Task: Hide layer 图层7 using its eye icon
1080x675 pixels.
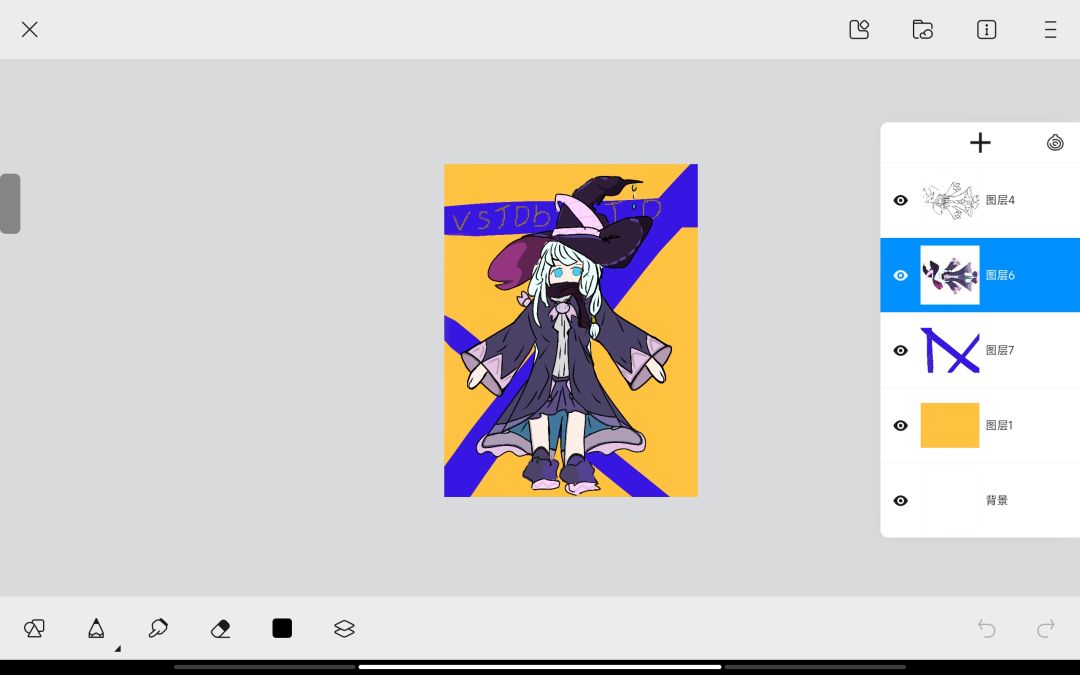Action: 900,351
